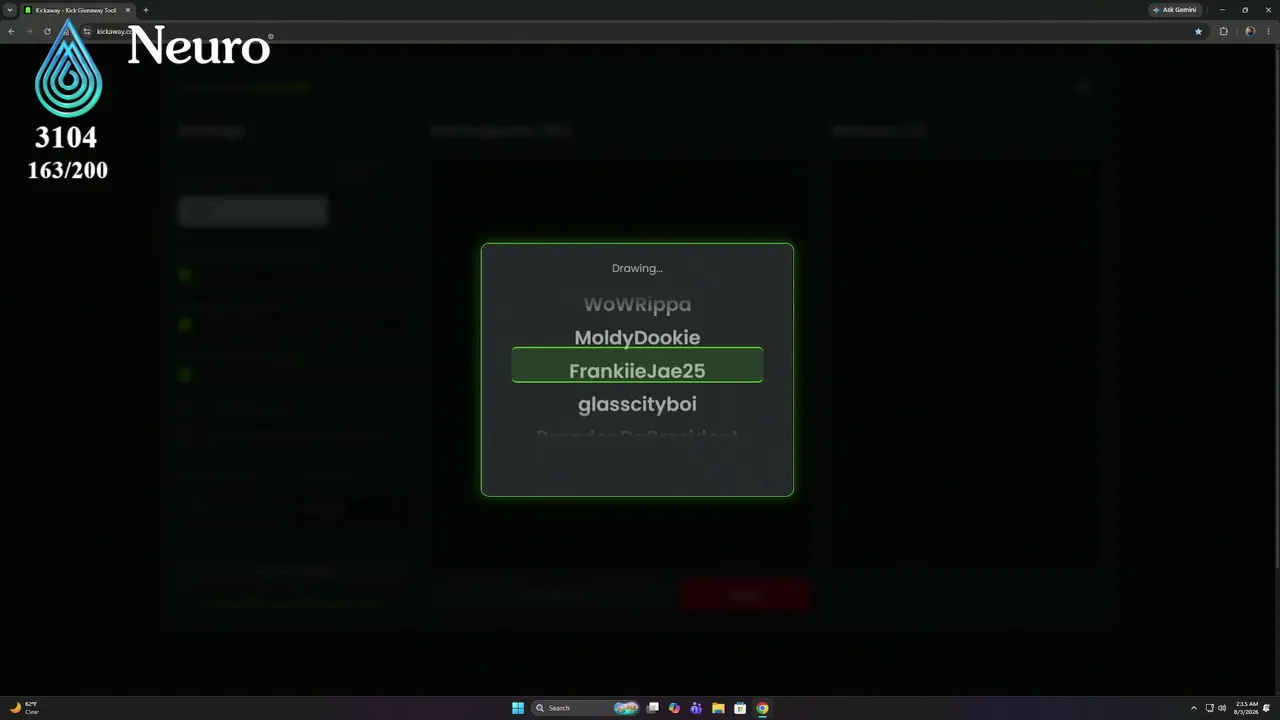Click the MoldyDookie name in the drawing list
The height and width of the screenshot is (720, 1280).
(637, 338)
